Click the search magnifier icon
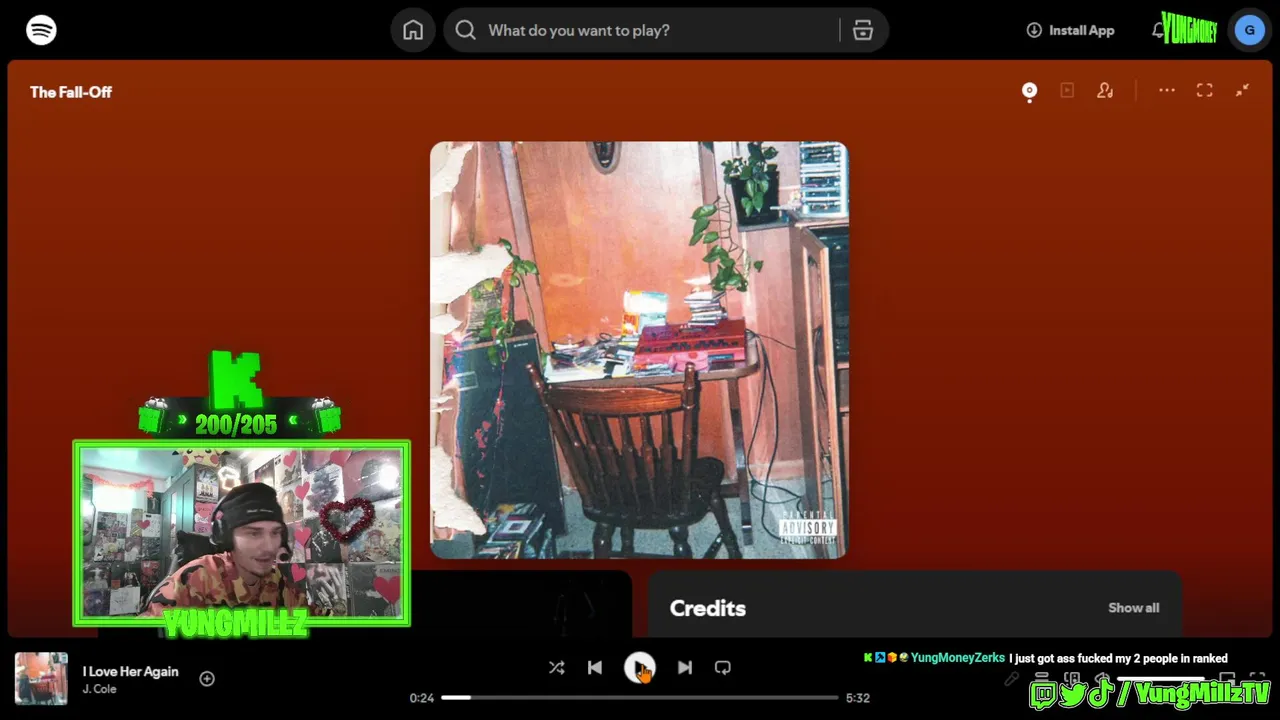 (465, 30)
